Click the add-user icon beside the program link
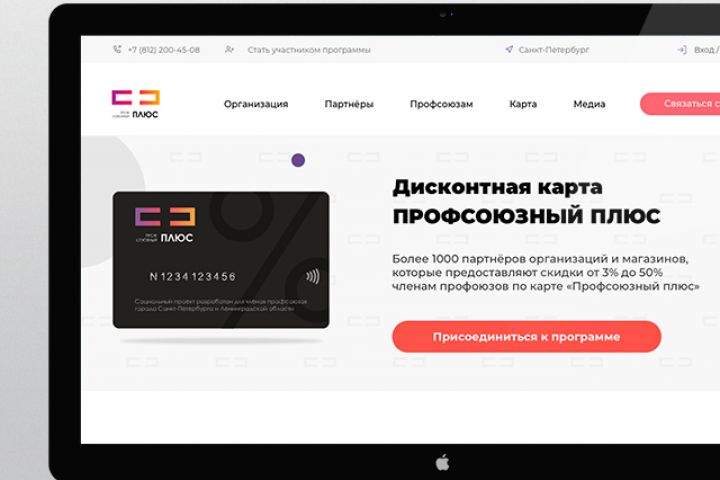 click(229, 49)
